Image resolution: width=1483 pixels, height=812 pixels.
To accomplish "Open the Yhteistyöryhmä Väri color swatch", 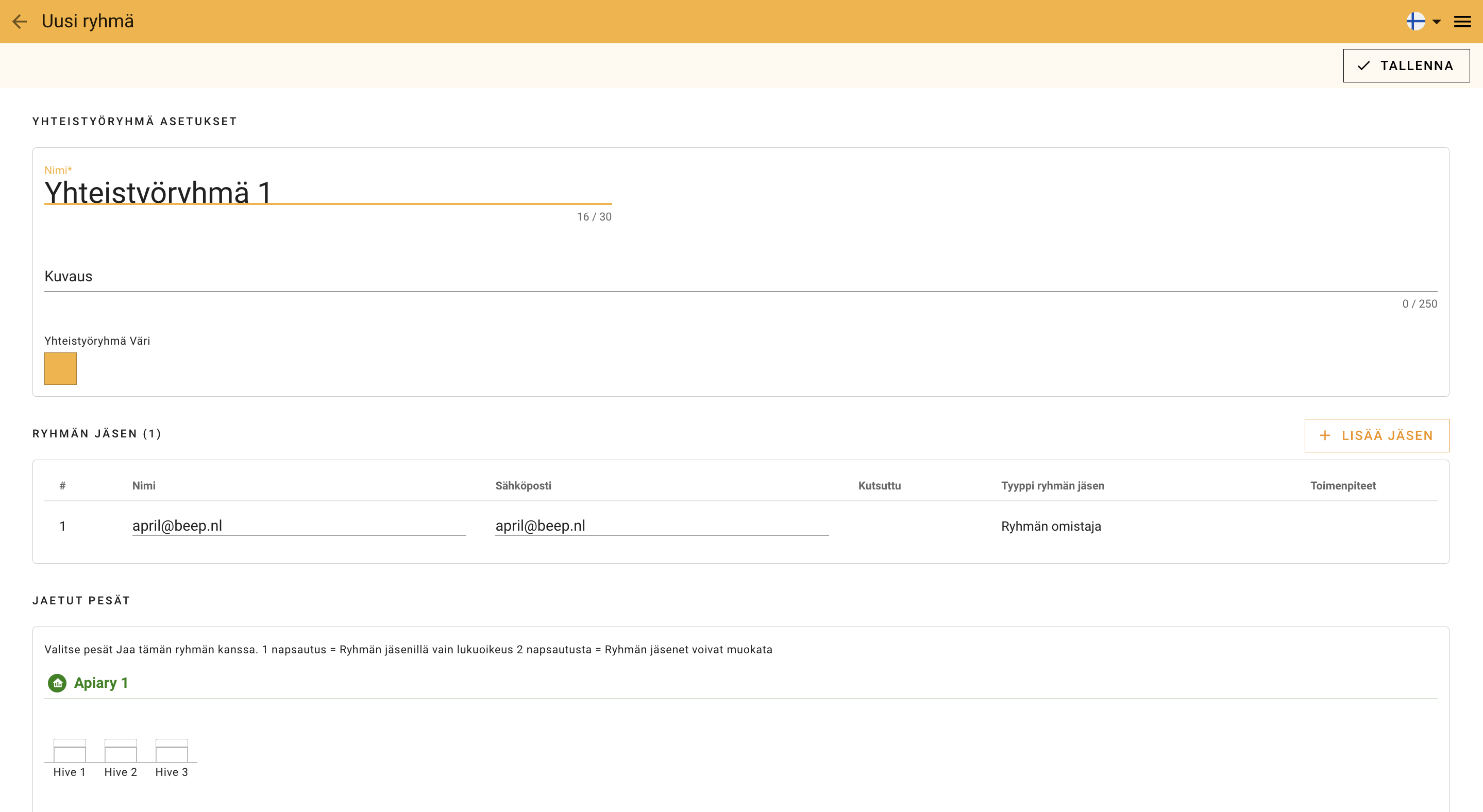I will pyautogui.click(x=60, y=368).
